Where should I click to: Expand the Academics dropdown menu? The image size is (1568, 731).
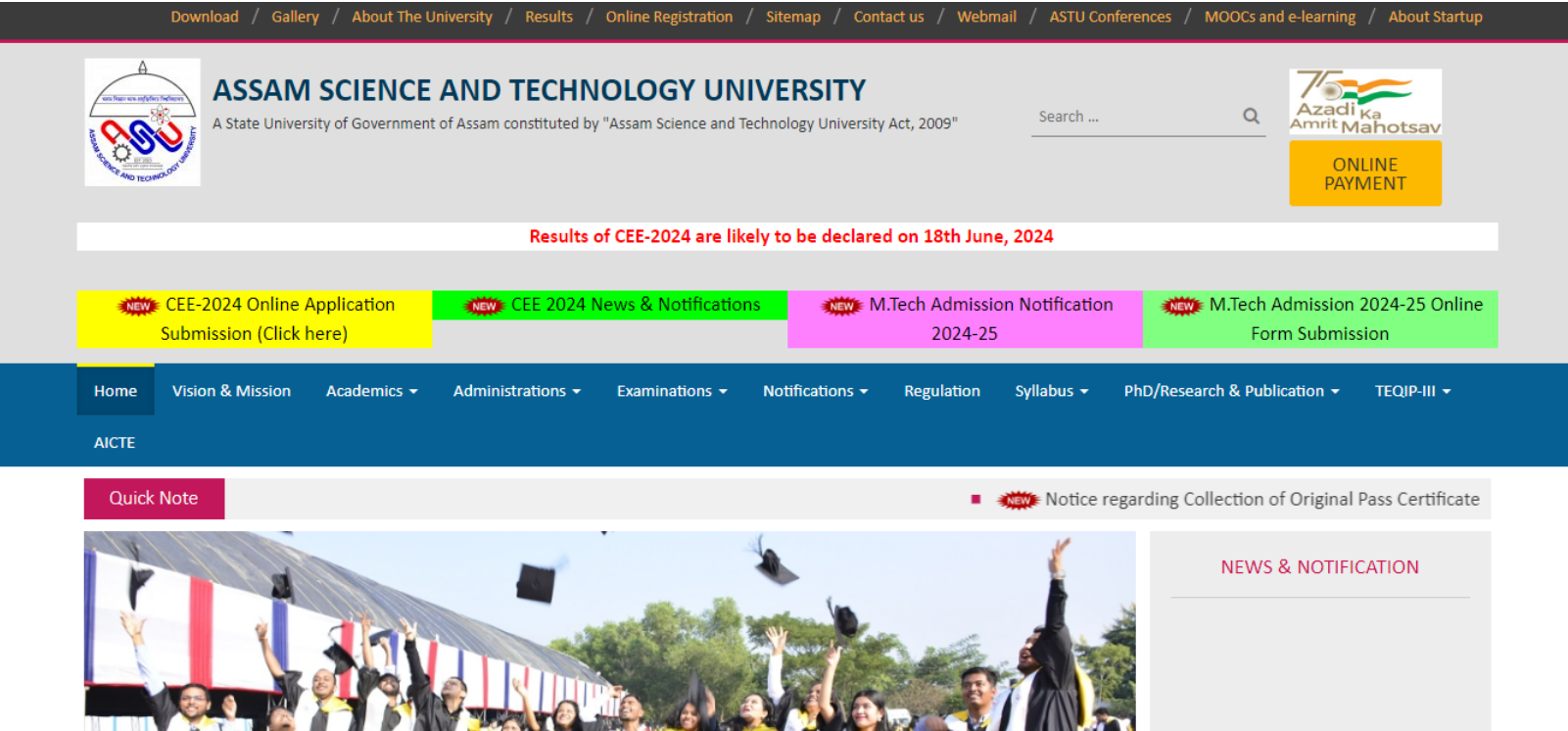coord(372,390)
